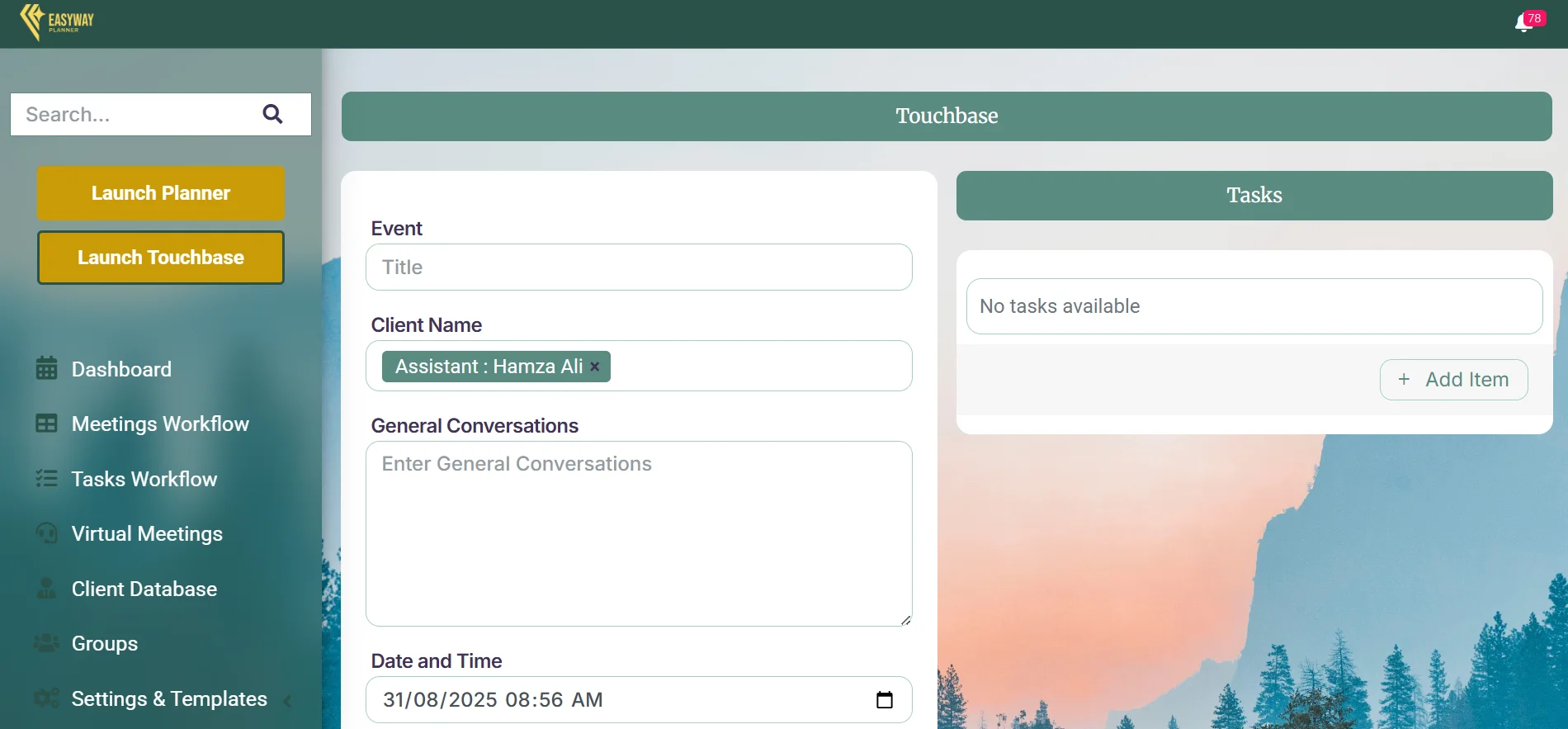Click the Client Database person icon
Screen dimensions: 1568x729
click(47, 589)
